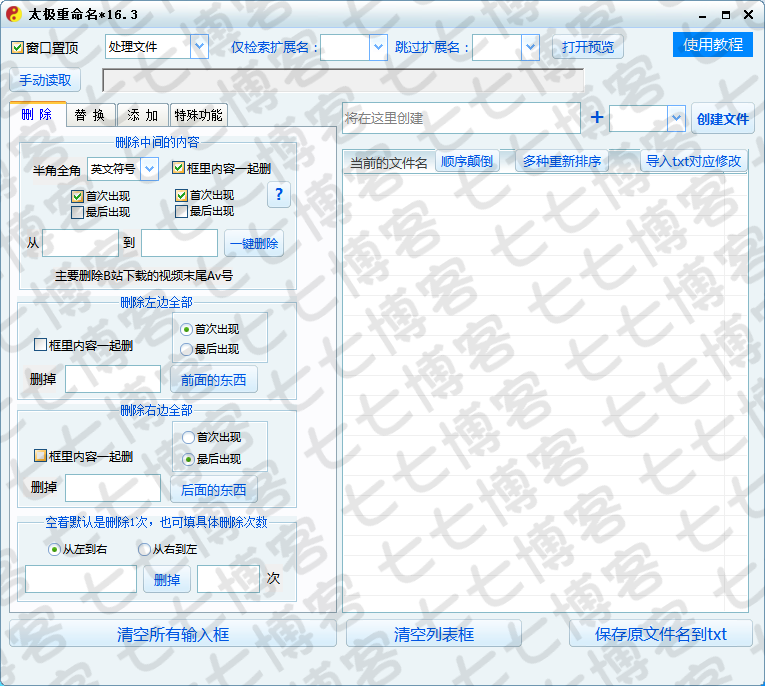Viewport: 765px width, 686px height.
Task: Click 导入txt对应修改 button
Action: click(x=693, y=161)
